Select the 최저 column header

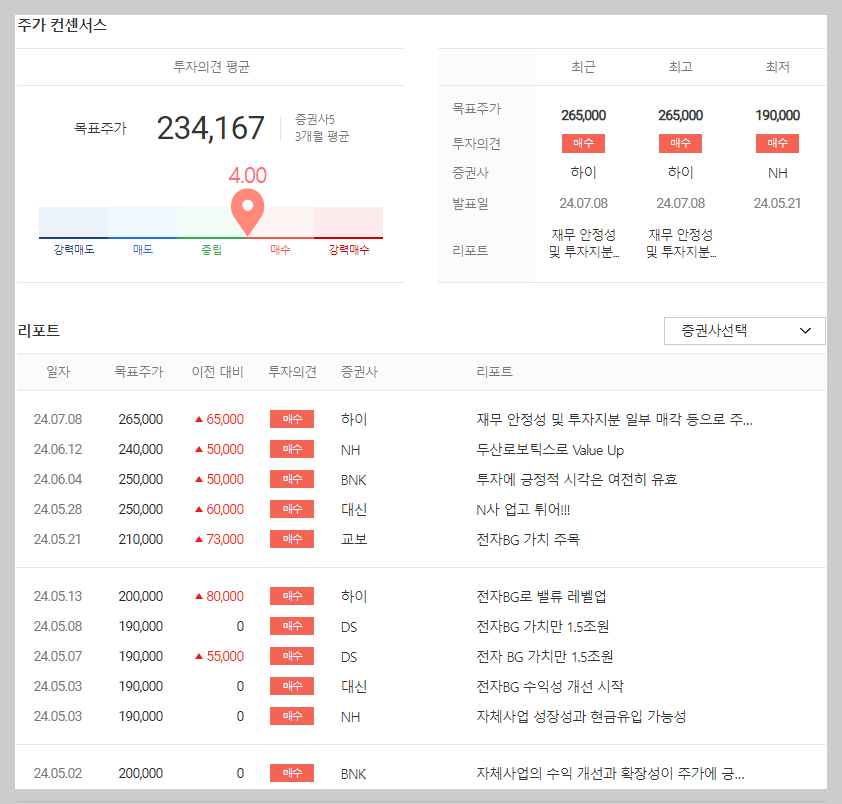coord(777,66)
